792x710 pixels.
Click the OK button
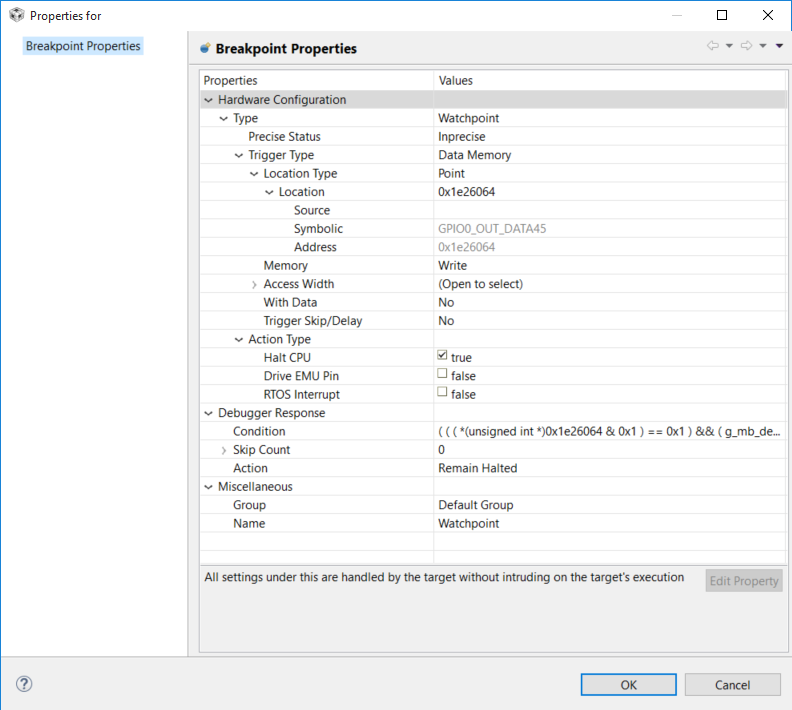point(628,685)
